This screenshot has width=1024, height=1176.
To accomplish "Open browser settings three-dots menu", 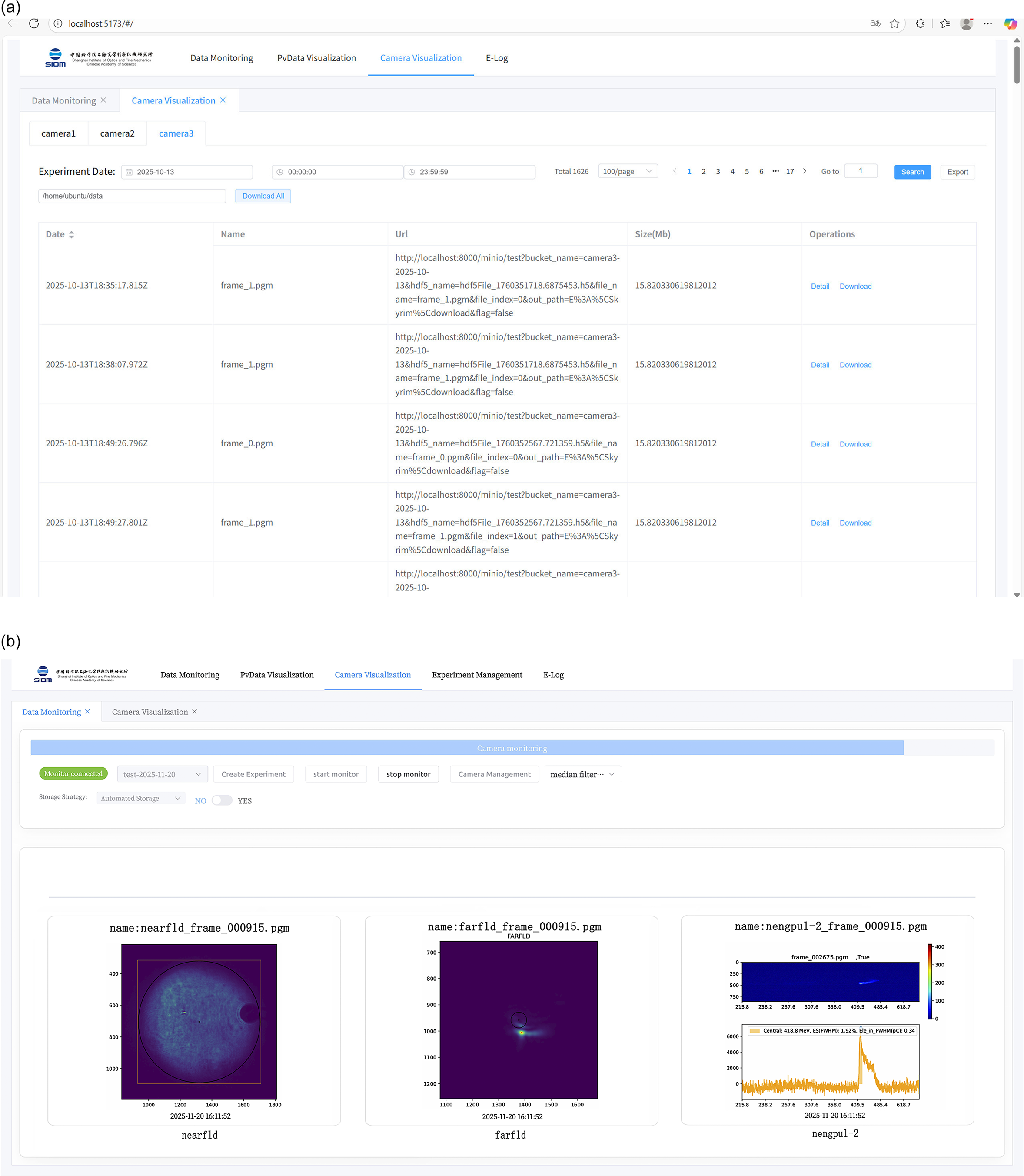I will pyautogui.click(x=988, y=23).
